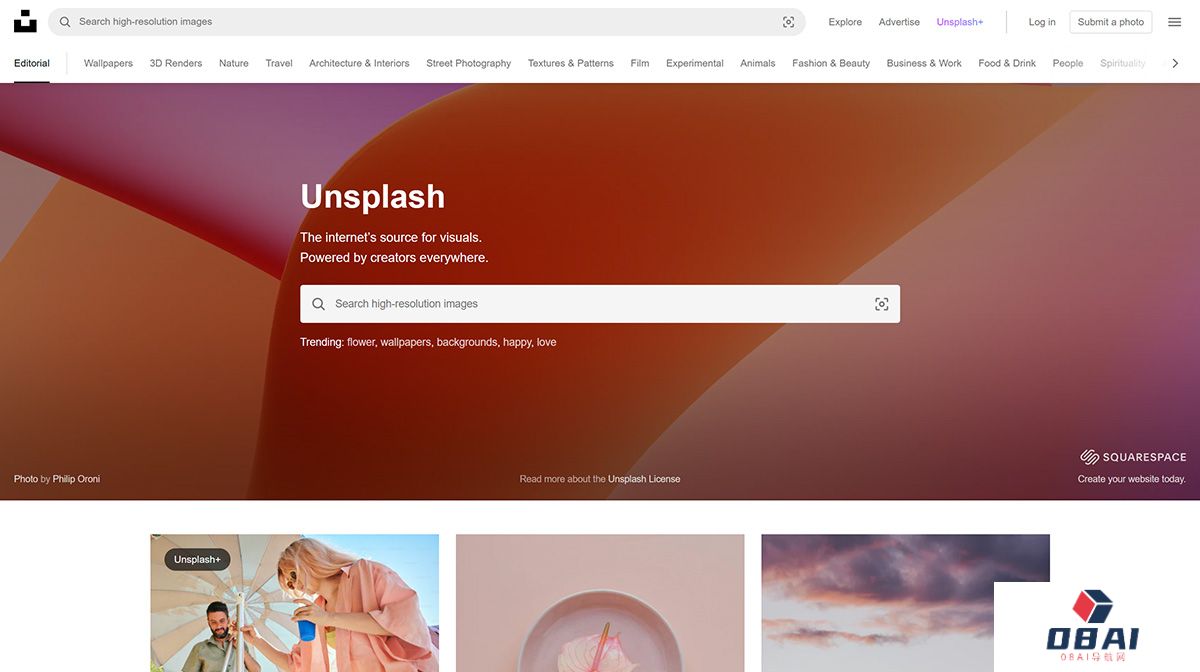This screenshot has width=1200, height=672.
Task: Open photographer Philip Oroni's profile
Action: point(76,479)
